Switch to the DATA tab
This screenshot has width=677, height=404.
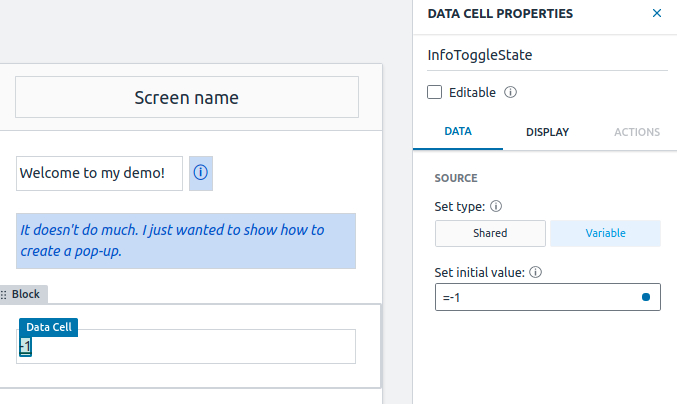tap(458, 132)
